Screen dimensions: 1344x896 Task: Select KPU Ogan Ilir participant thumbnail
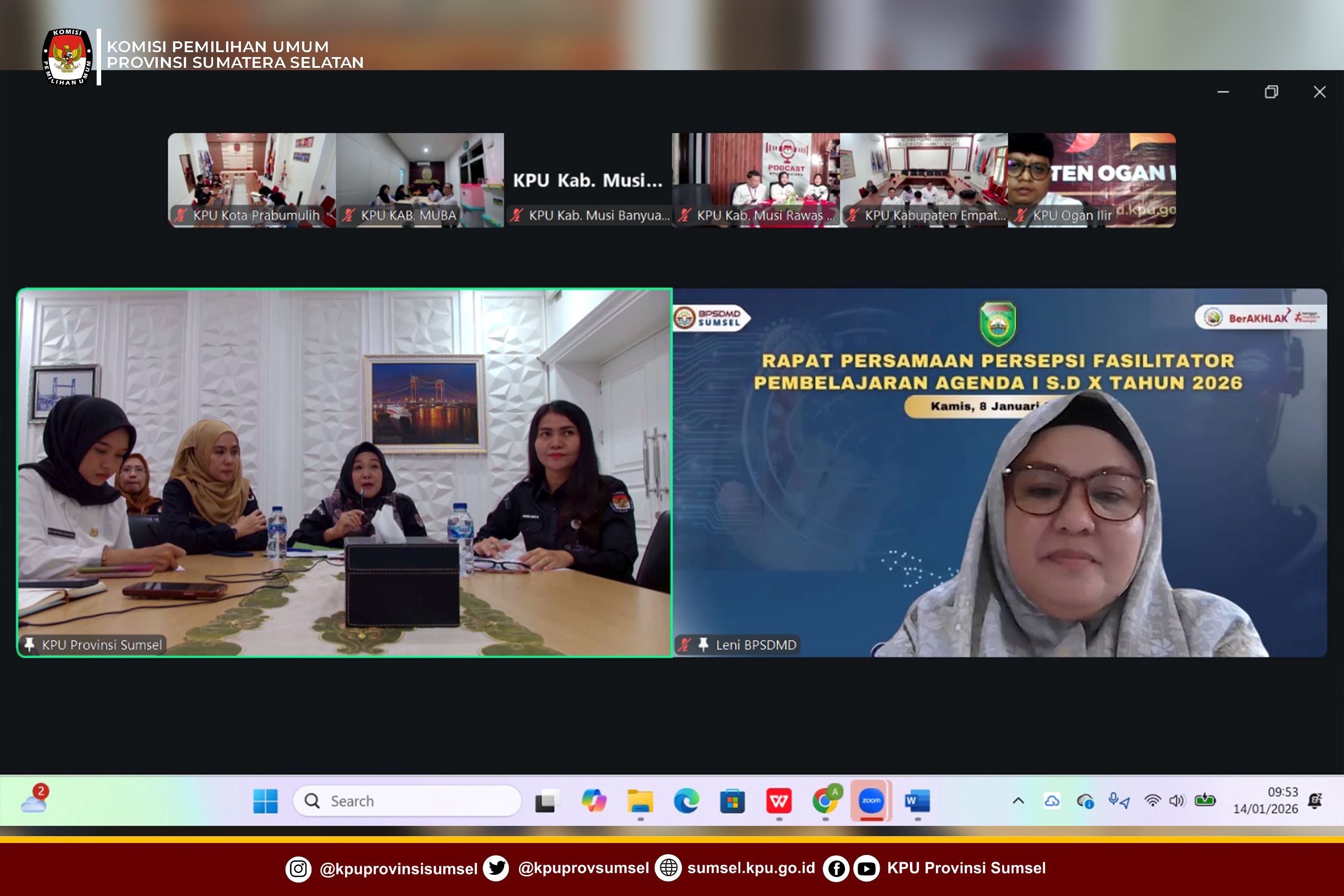tap(1091, 180)
